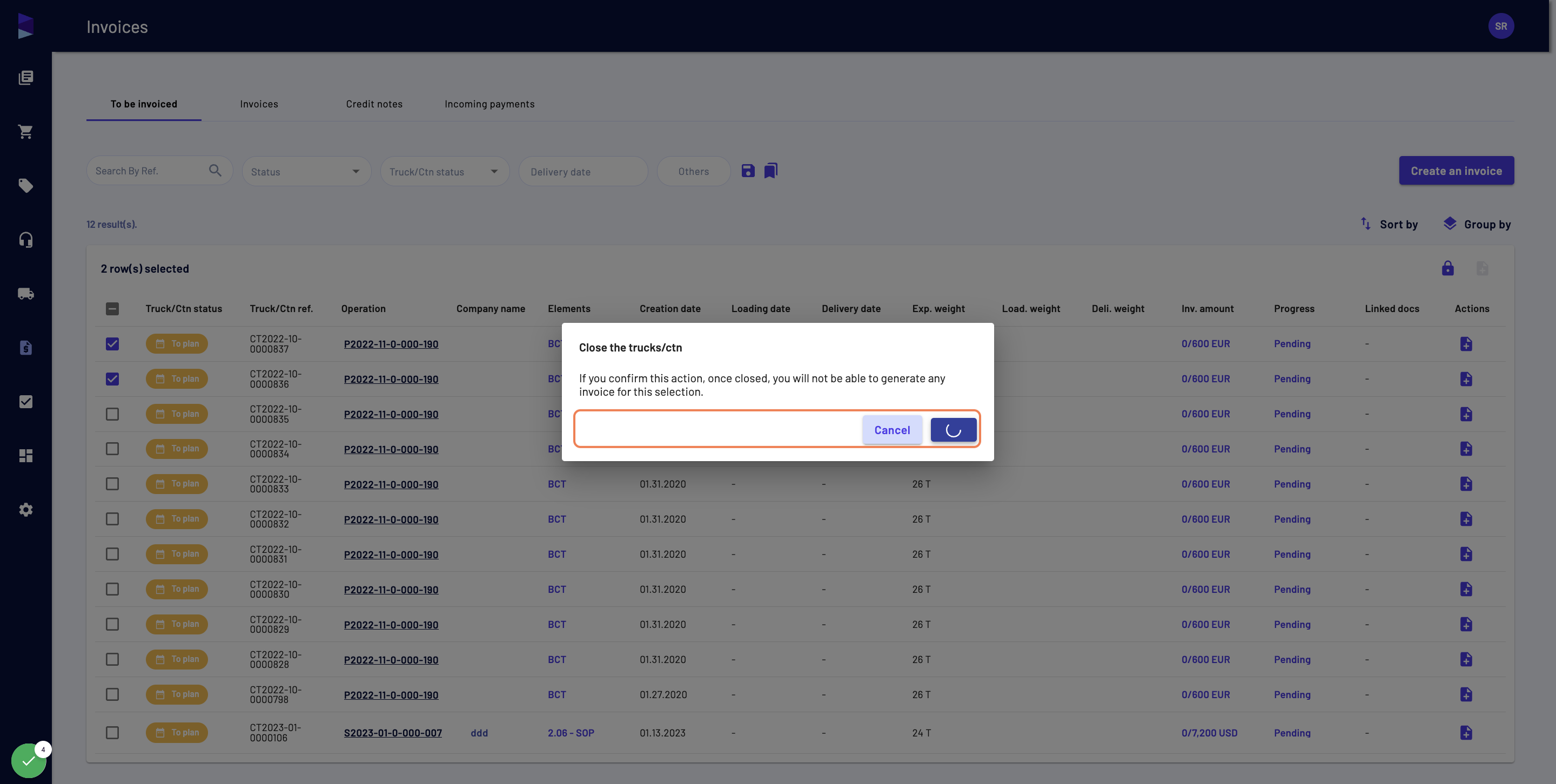Viewport: 1556px width, 784px height.
Task: Open the invoice document sidebar icon
Action: click(x=25, y=348)
